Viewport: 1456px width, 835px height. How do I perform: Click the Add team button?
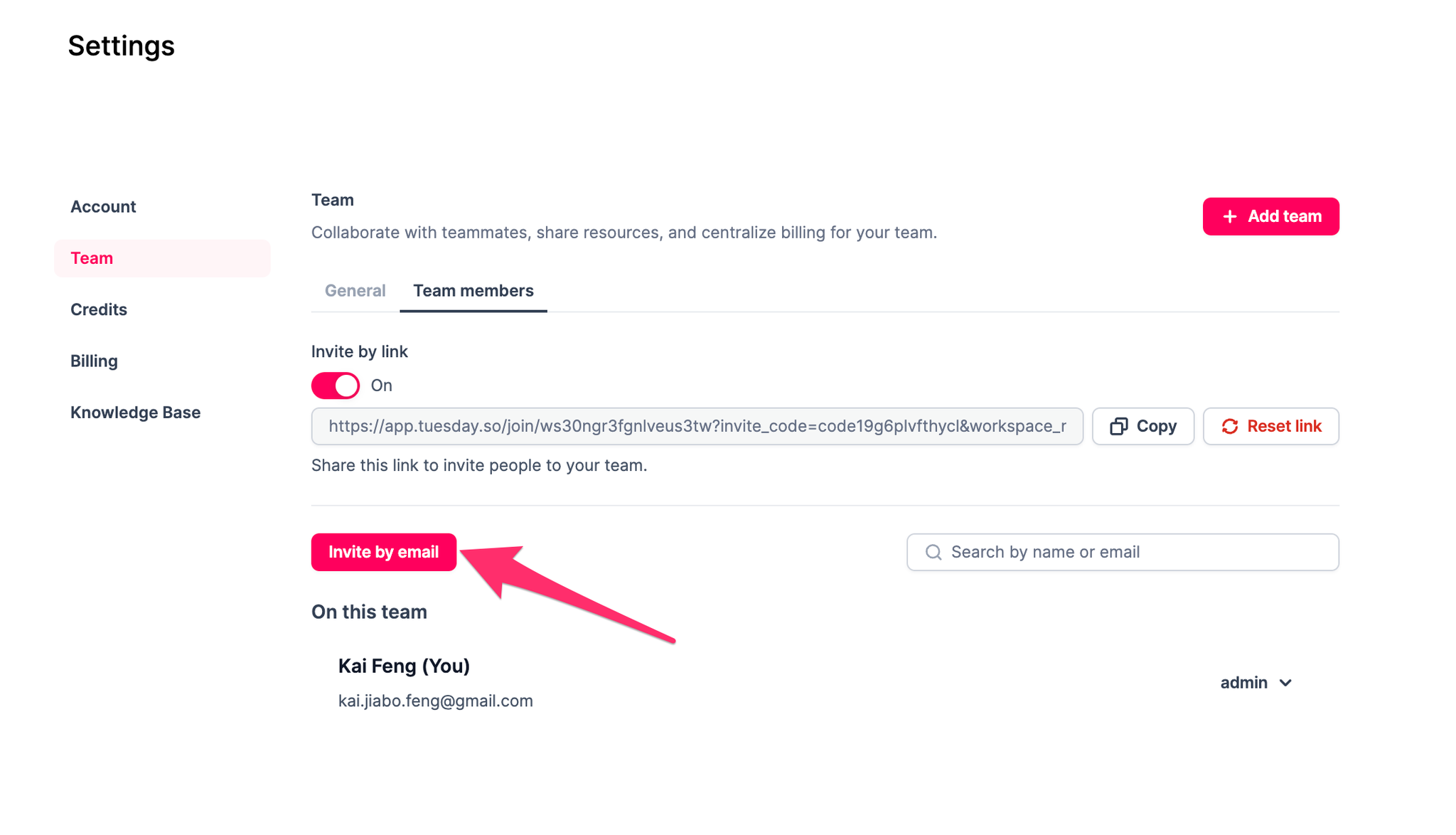(1271, 216)
